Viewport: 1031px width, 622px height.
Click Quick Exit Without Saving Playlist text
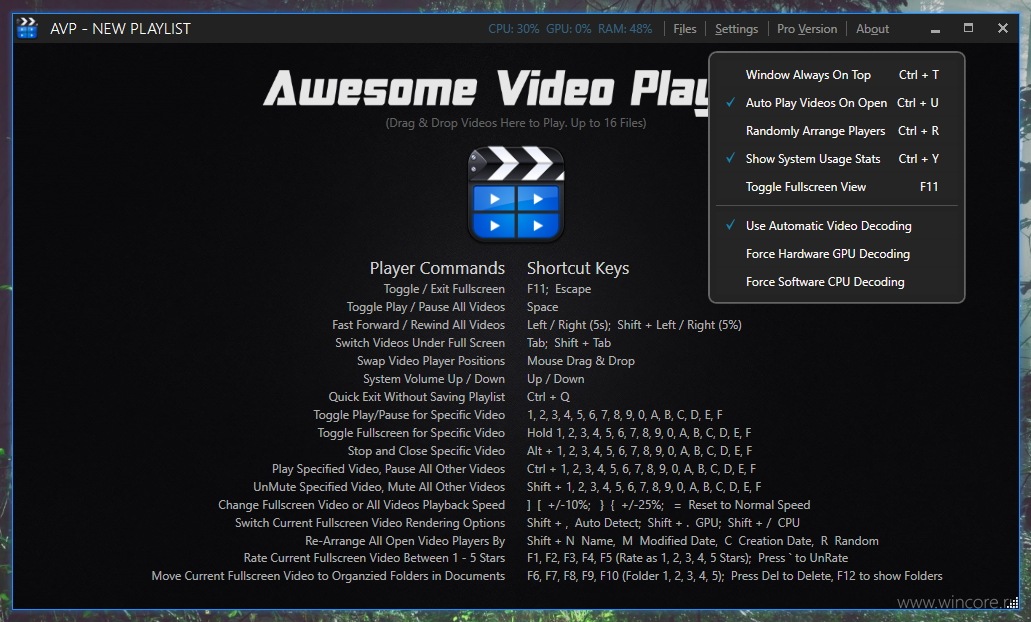(x=417, y=397)
